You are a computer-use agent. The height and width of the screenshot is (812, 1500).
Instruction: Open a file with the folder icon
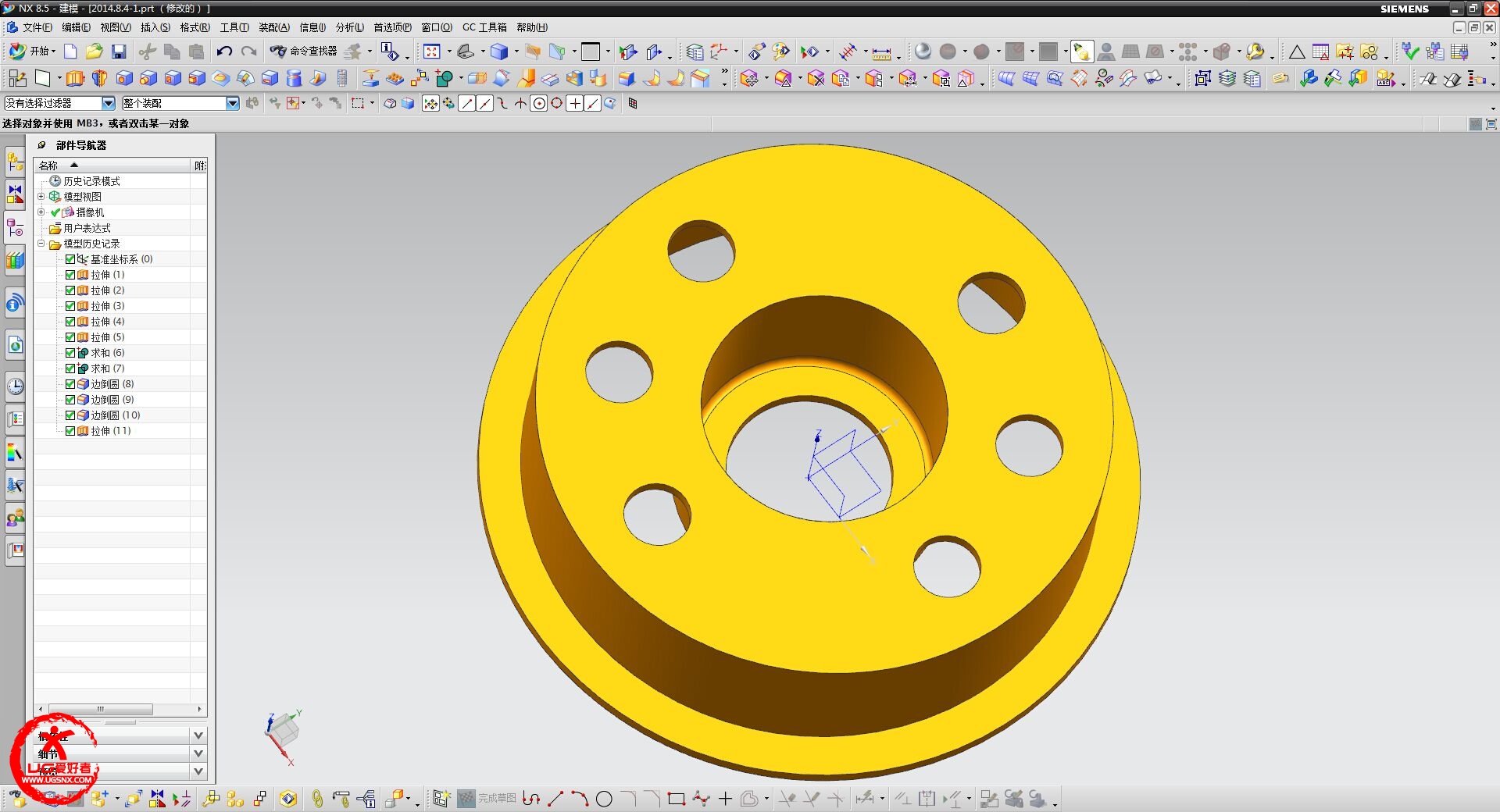click(95, 52)
